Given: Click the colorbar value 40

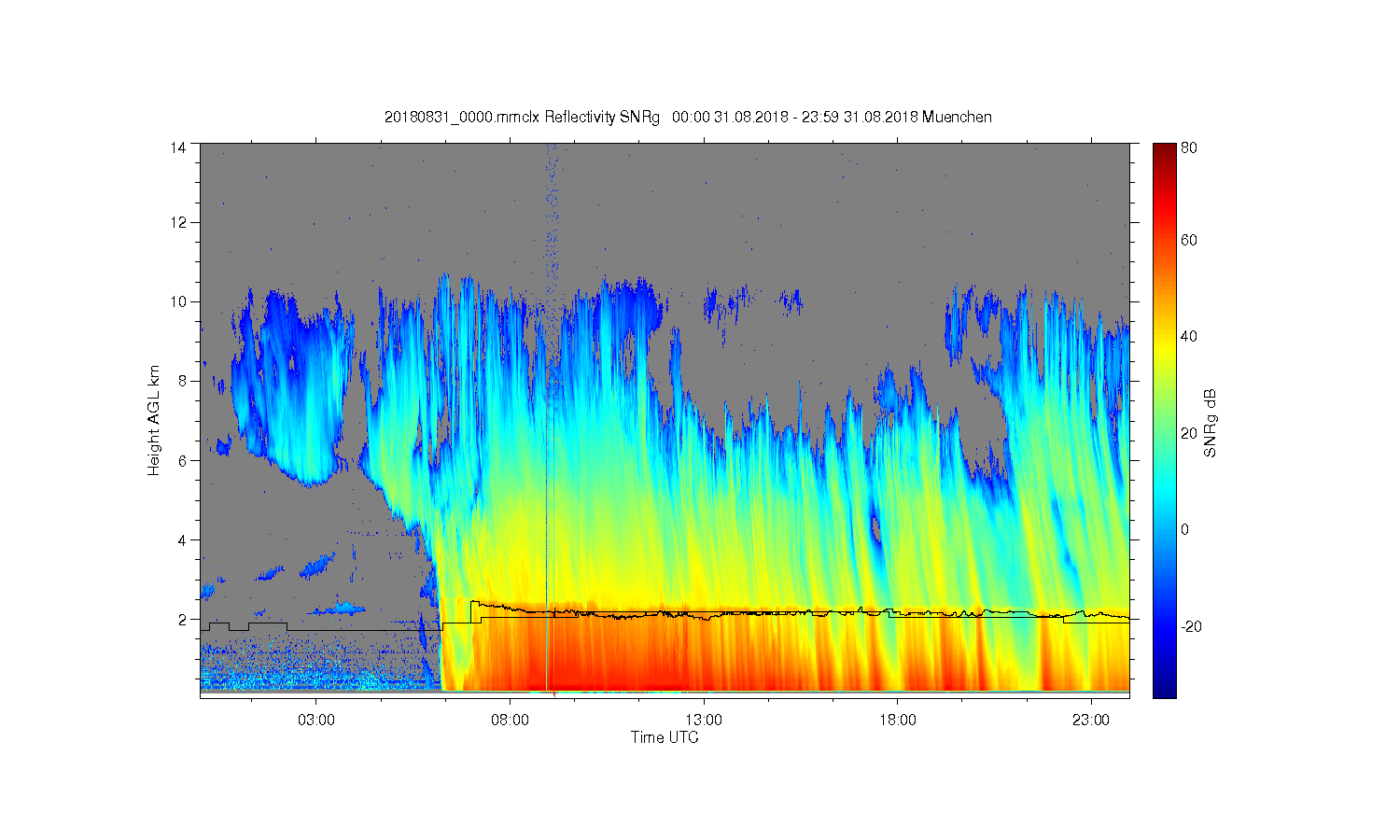Looking at the screenshot, I should [x=1188, y=336].
